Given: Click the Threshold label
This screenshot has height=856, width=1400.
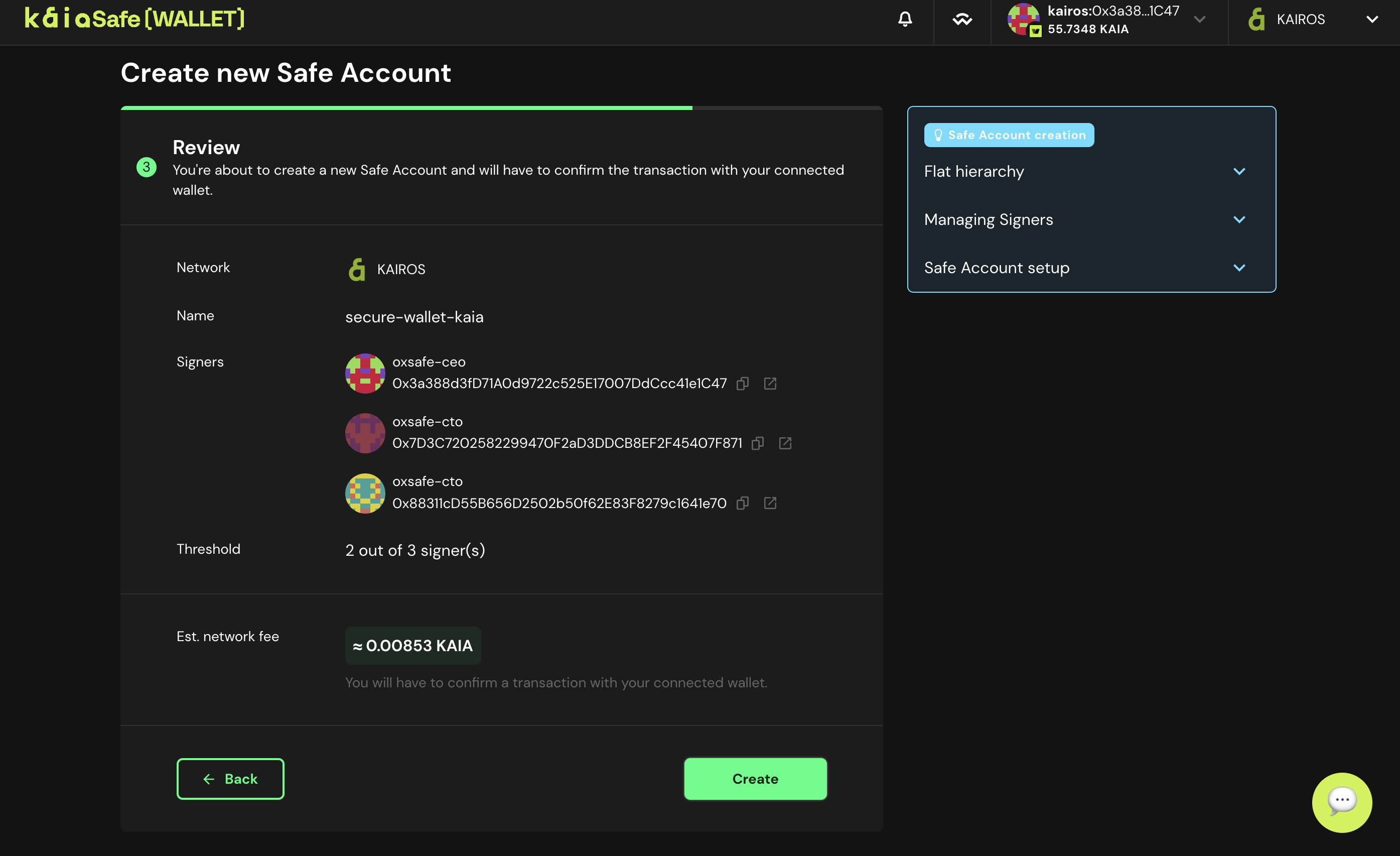Looking at the screenshot, I should pos(209,549).
